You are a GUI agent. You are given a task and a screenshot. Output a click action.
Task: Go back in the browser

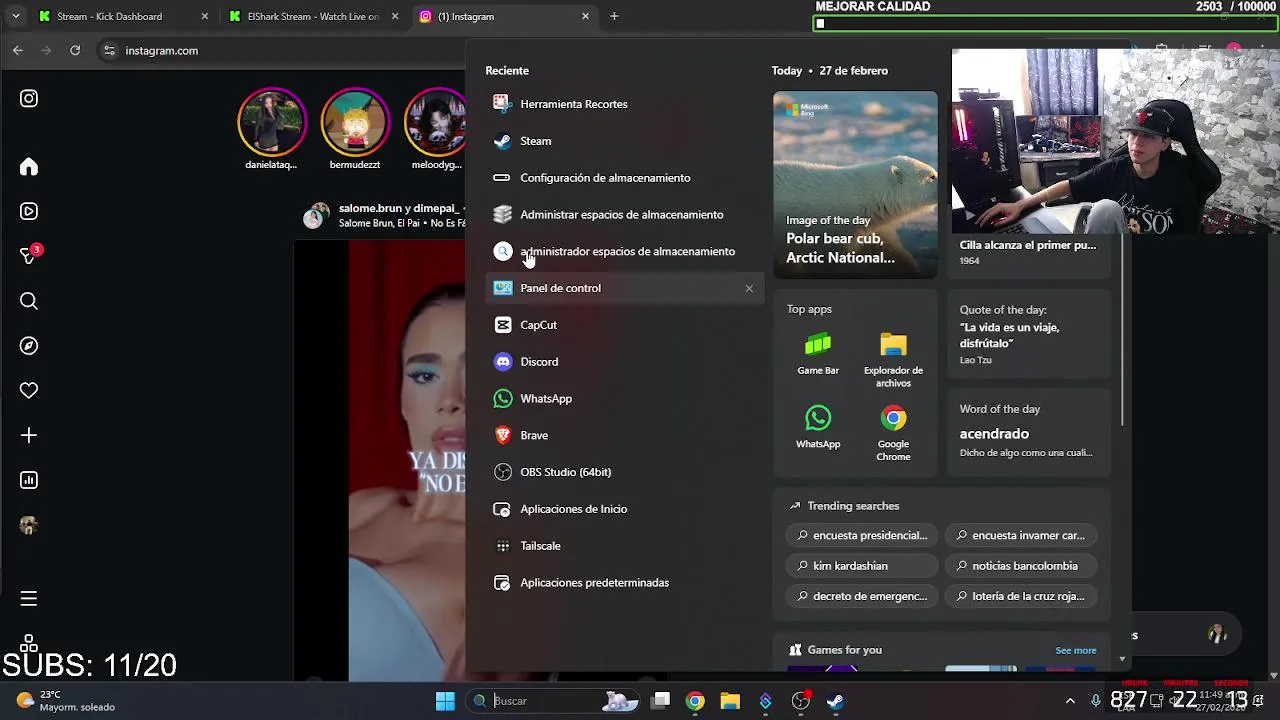click(18, 50)
